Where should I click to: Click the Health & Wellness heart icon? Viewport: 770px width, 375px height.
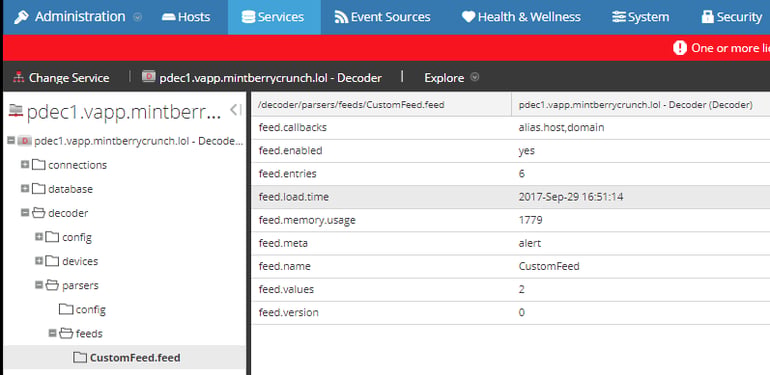click(x=468, y=17)
